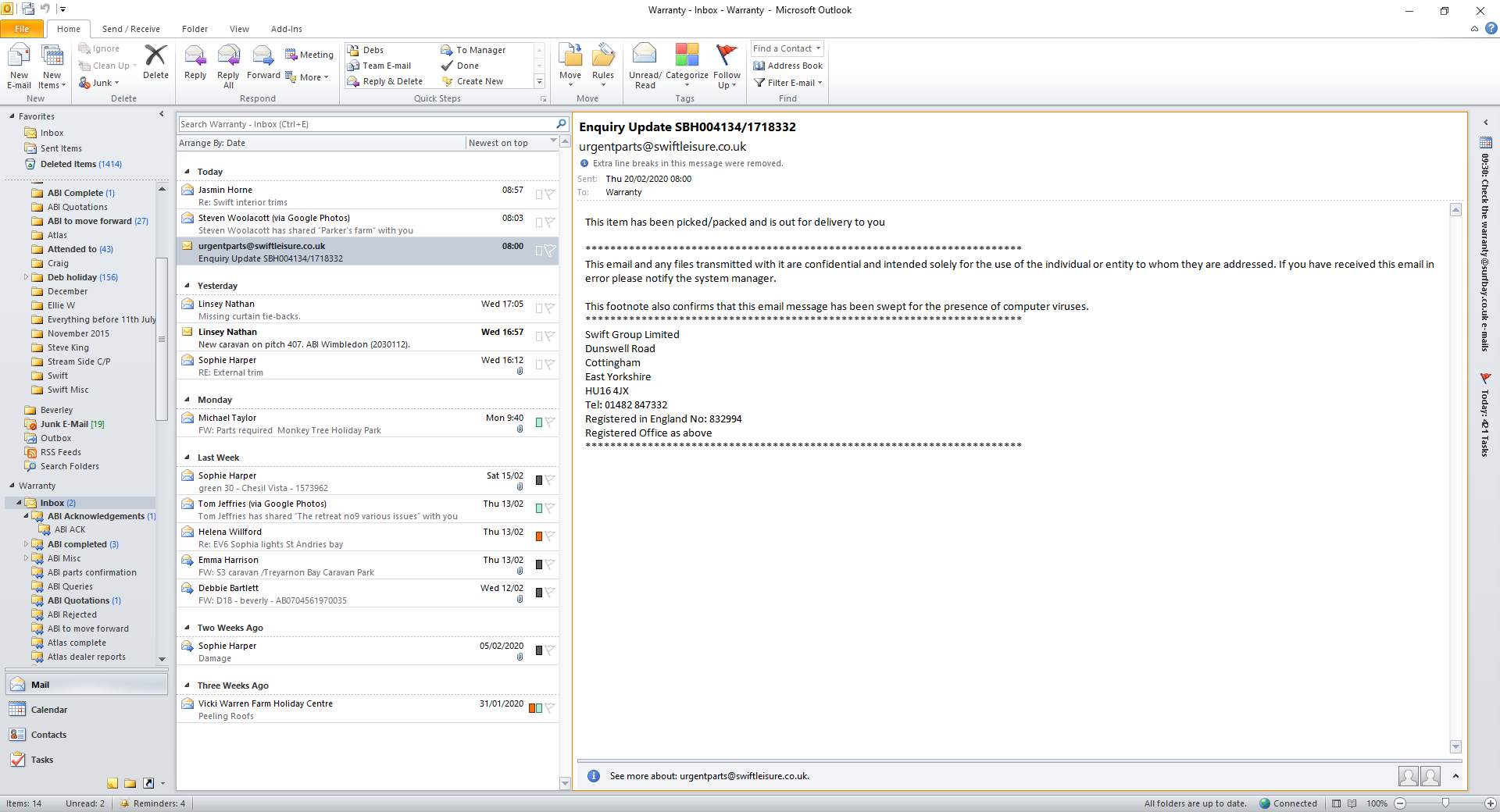The width and height of the screenshot is (1500, 812).
Task: Click the Reply All button
Action: pyautogui.click(x=228, y=66)
